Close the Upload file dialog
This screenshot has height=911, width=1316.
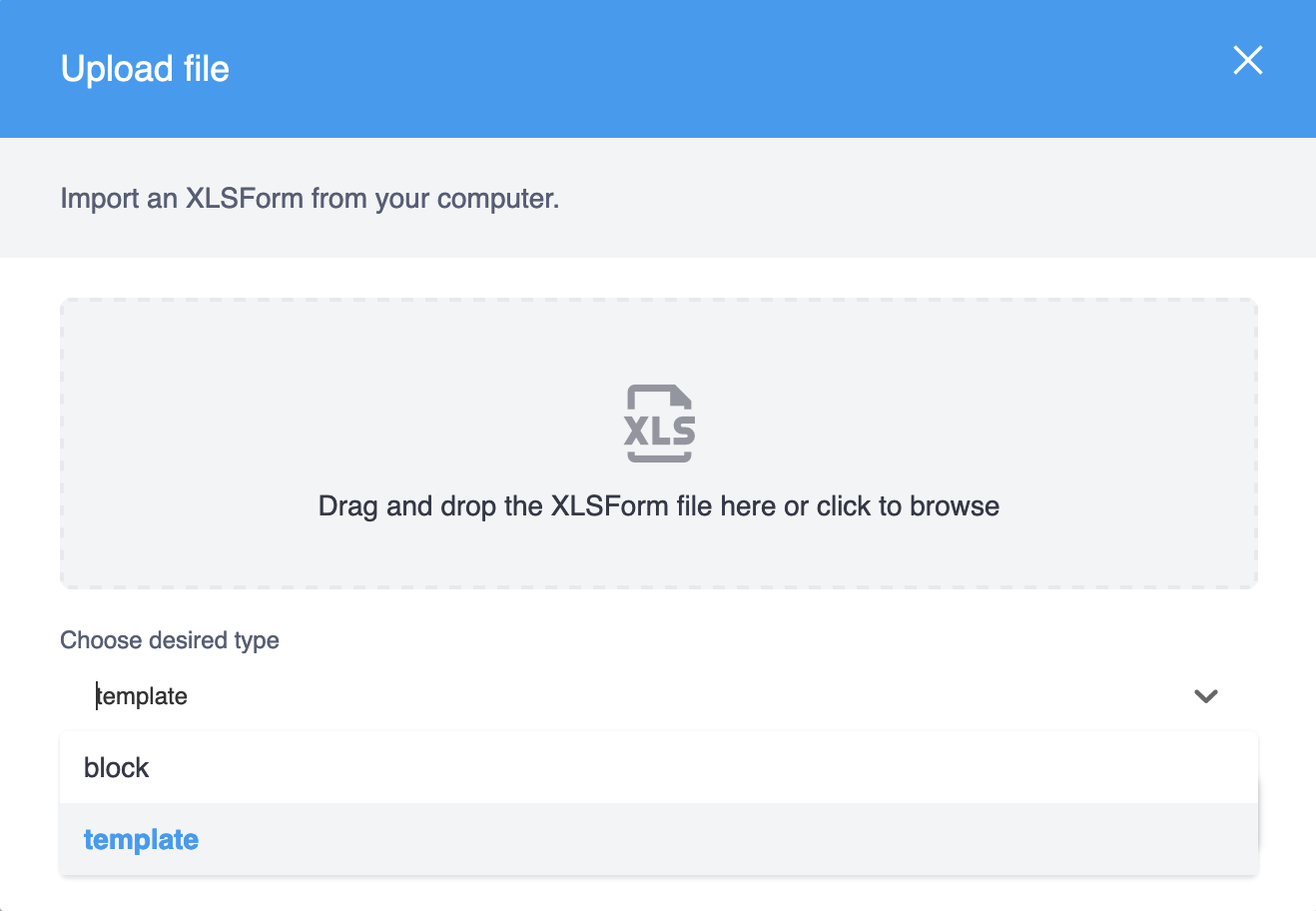(1247, 61)
